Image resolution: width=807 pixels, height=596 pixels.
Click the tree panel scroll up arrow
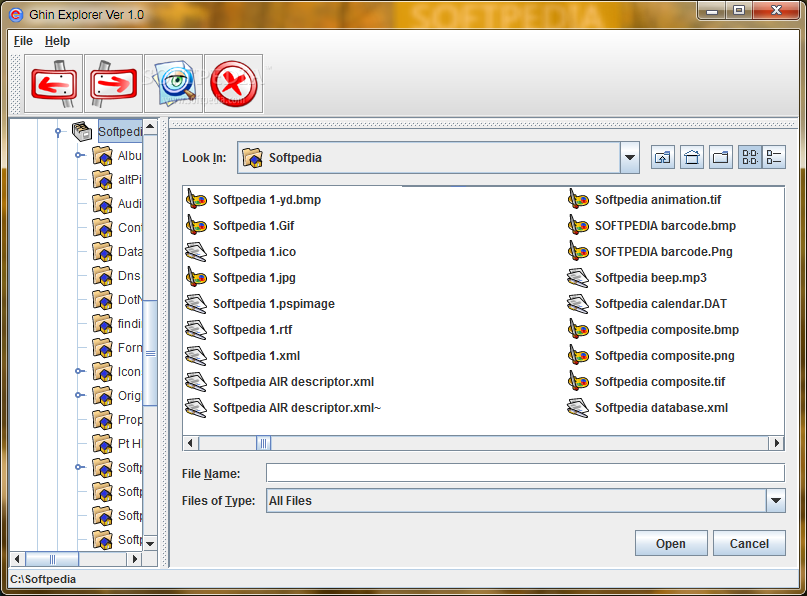150,126
